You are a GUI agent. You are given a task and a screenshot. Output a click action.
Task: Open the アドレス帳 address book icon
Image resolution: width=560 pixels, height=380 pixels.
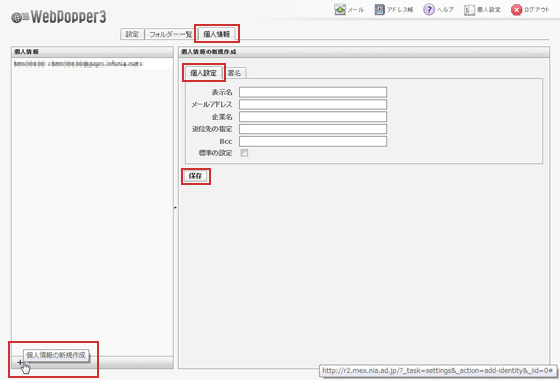tap(379, 10)
